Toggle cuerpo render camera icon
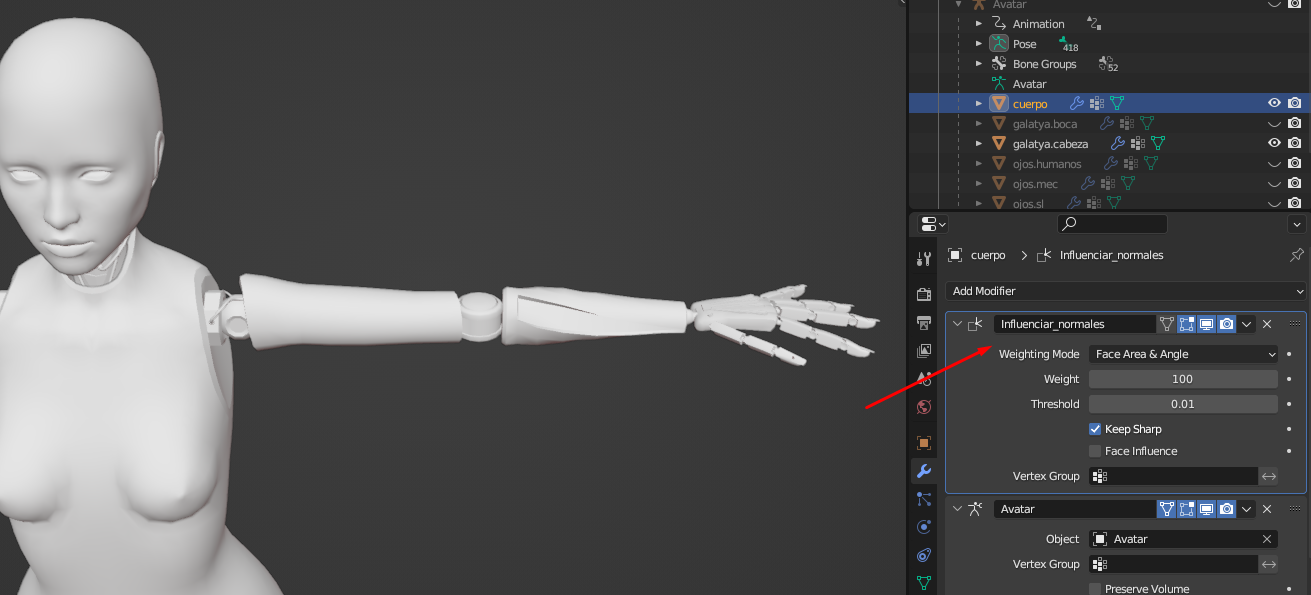 (1295, 103)
